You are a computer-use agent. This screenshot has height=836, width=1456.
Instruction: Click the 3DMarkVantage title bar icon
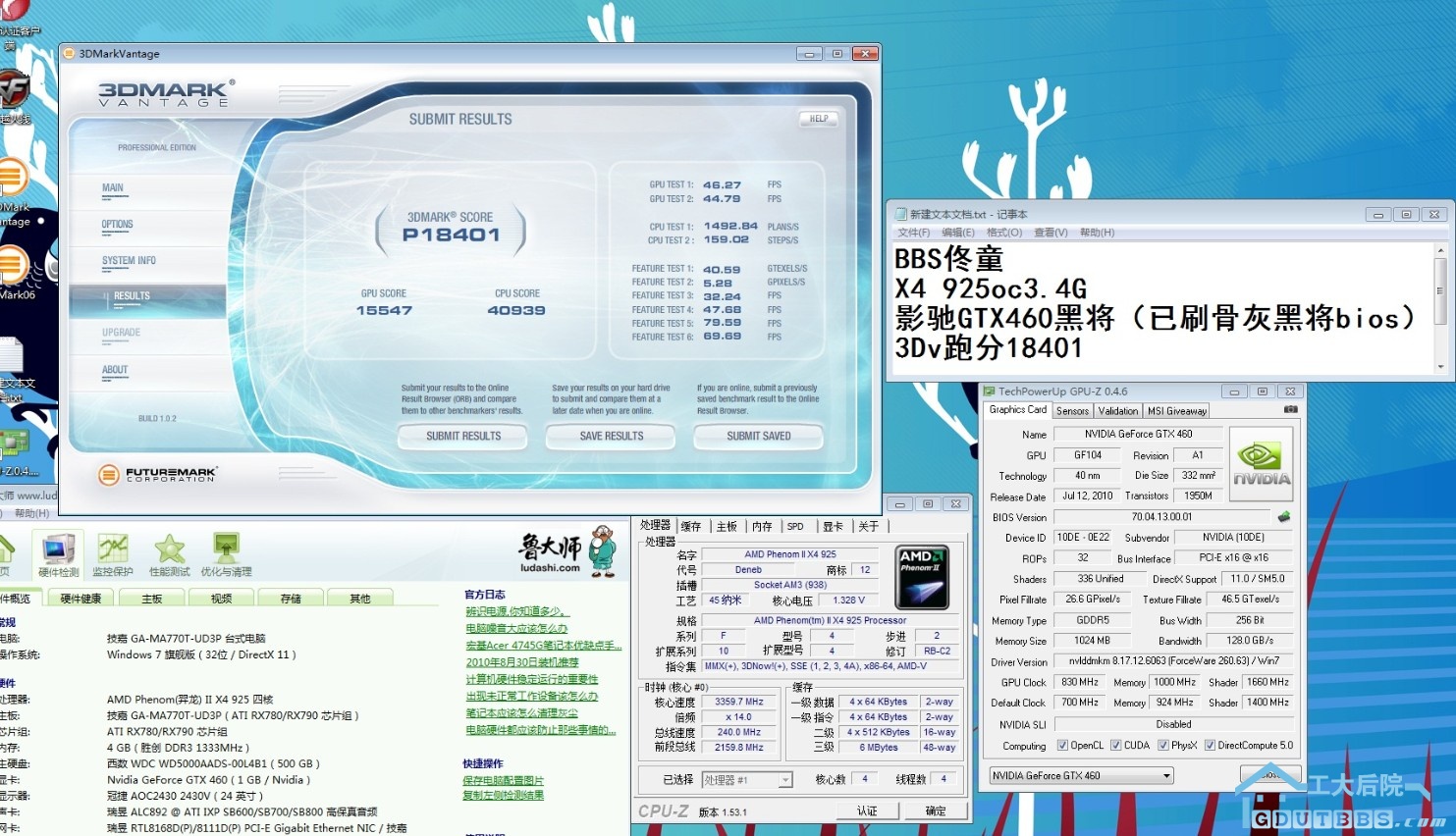[x=69, y=54]
